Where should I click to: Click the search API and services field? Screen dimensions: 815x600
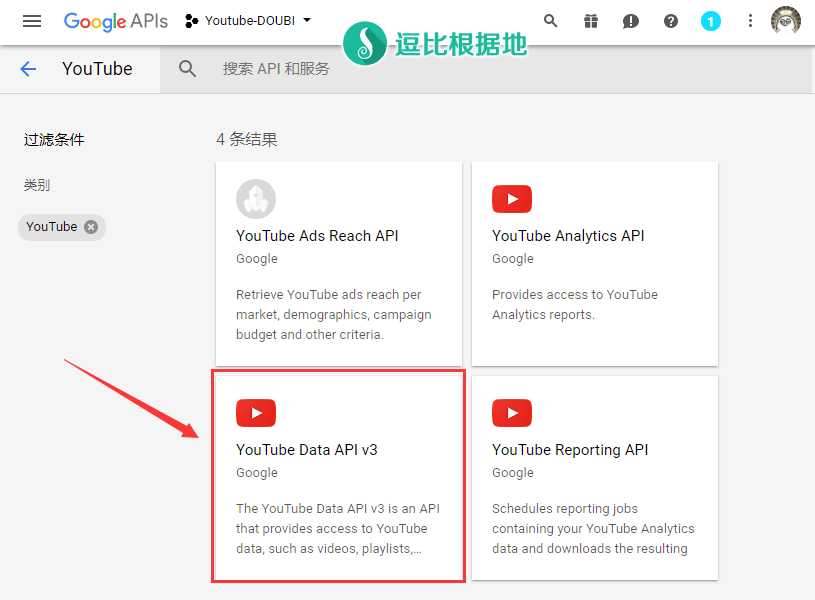coord(400,69)
